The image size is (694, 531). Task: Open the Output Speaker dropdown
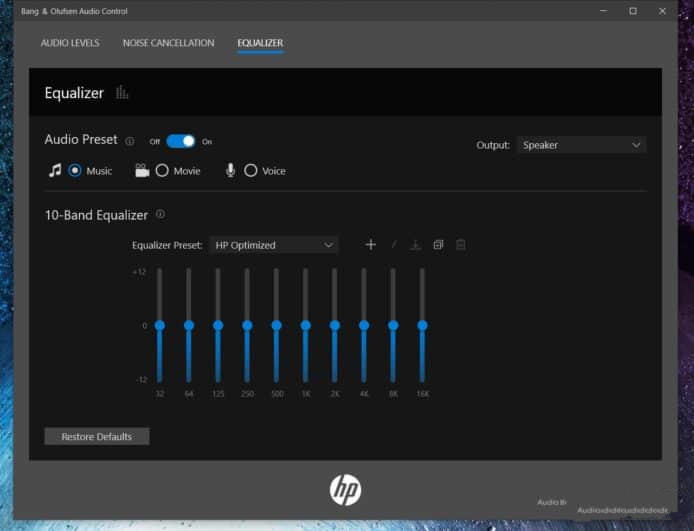pyautogui.click(x=581, y=145)
